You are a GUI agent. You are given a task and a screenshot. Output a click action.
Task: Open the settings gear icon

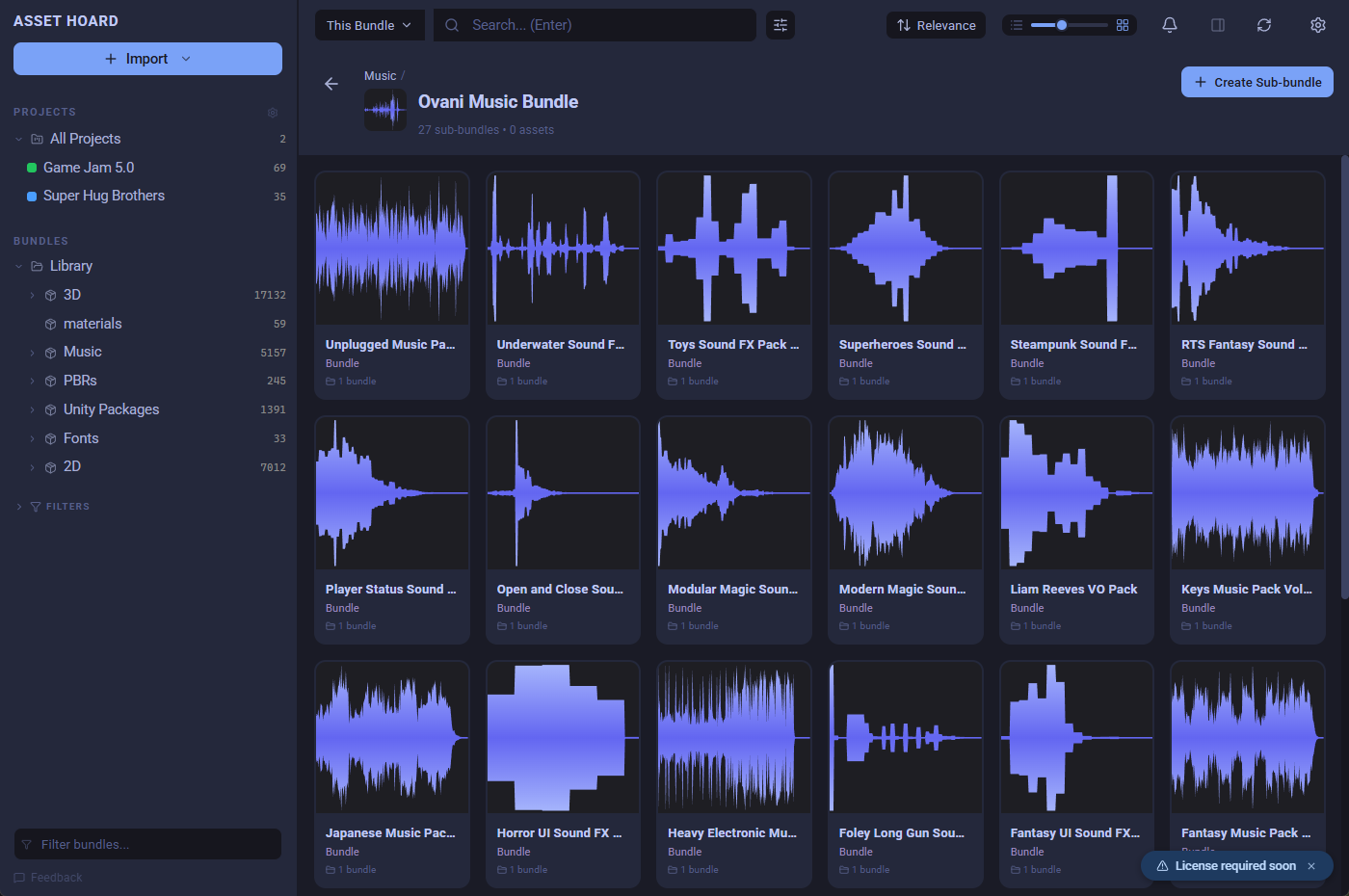[1318, 25]
